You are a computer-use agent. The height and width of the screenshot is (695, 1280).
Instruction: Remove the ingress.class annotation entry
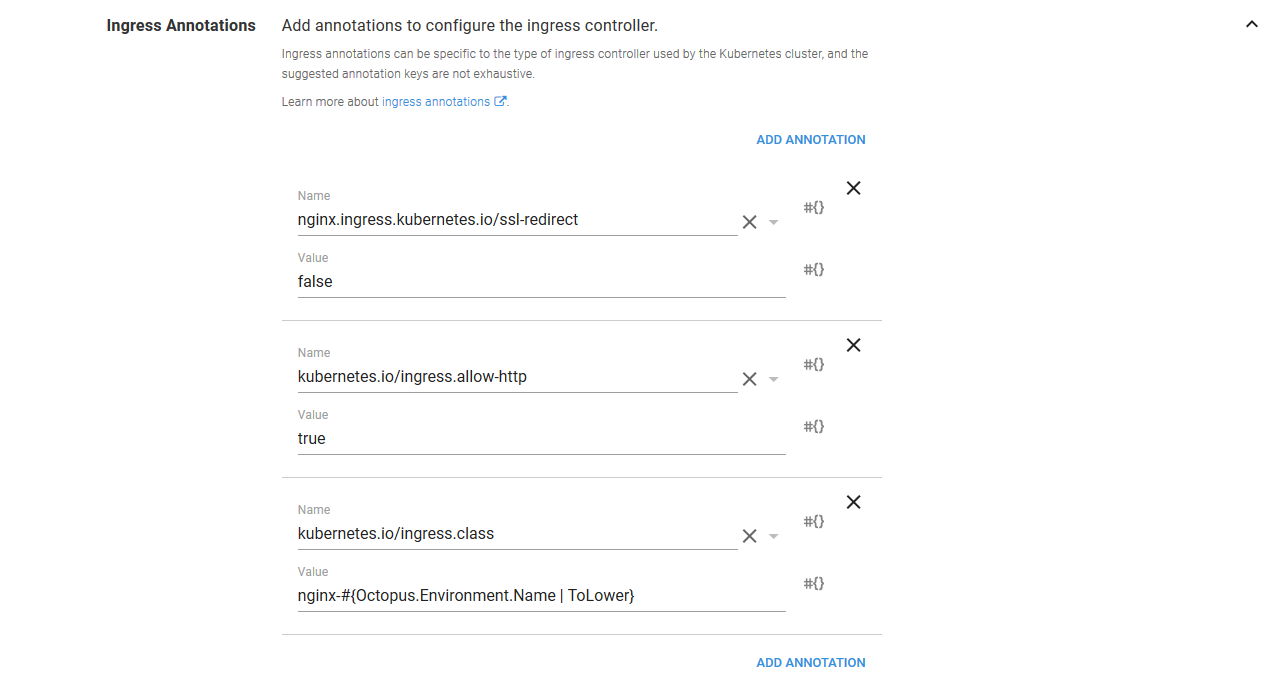click(853, 502)
